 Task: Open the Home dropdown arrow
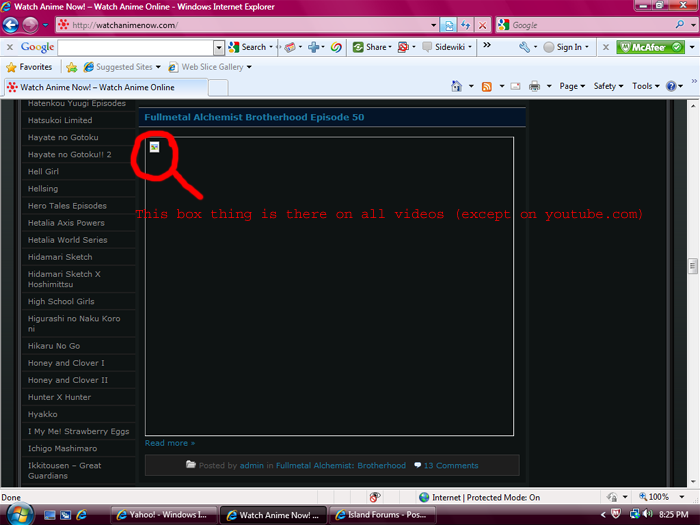471,86
